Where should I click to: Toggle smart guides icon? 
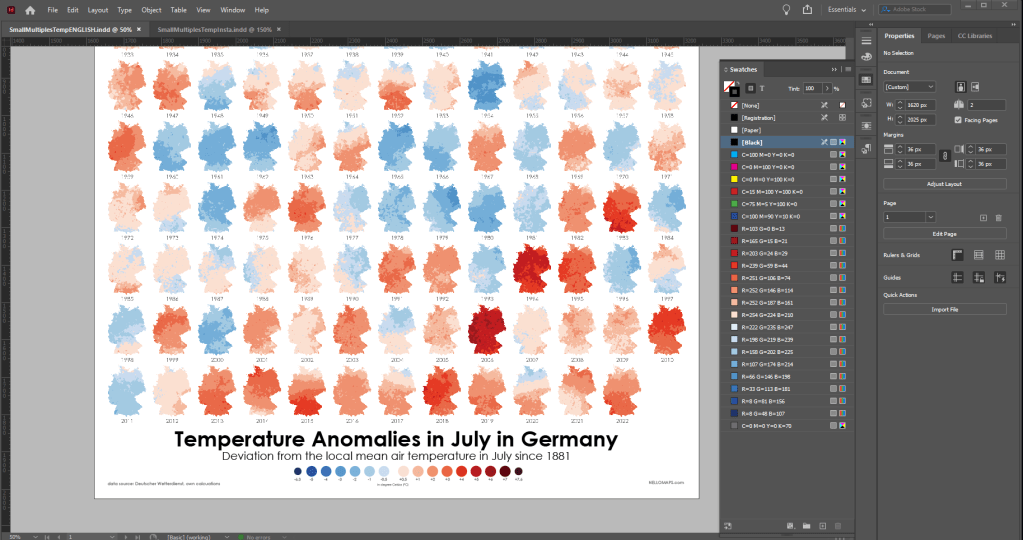point(1000,278)
